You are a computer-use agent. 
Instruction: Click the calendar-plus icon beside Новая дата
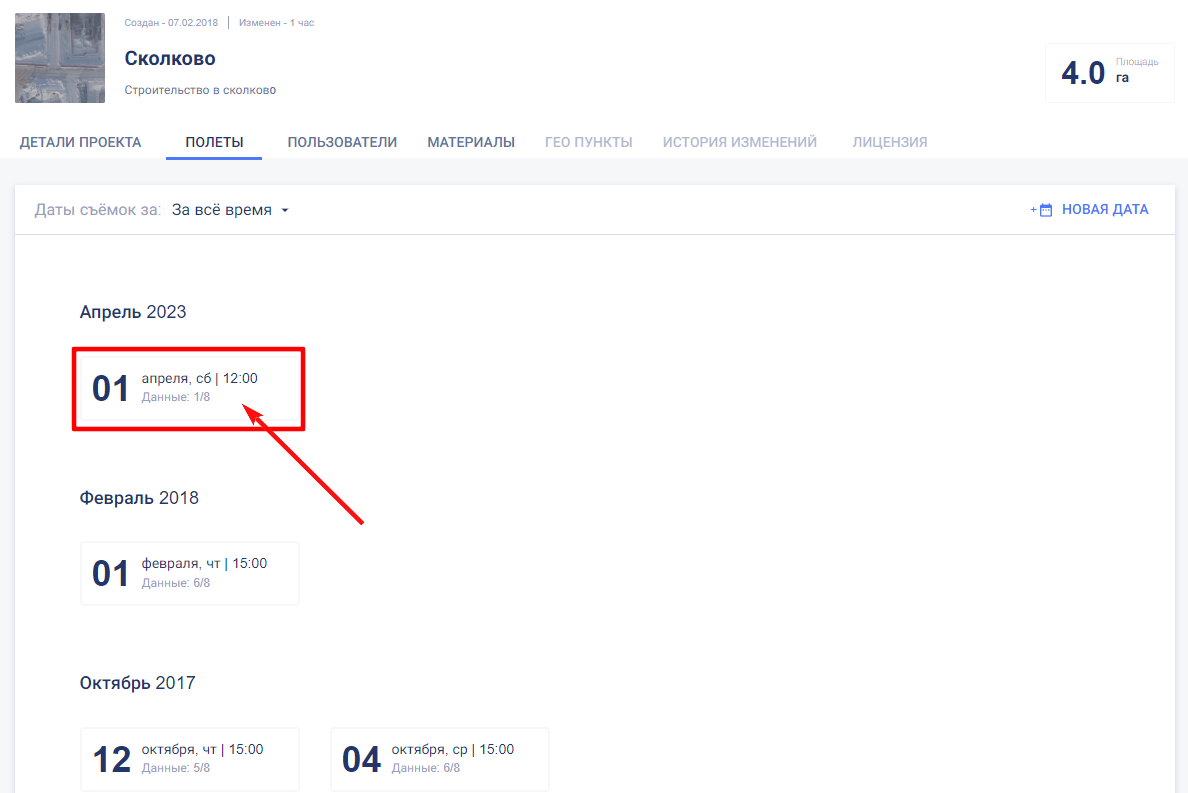[x=1045, y=210]
